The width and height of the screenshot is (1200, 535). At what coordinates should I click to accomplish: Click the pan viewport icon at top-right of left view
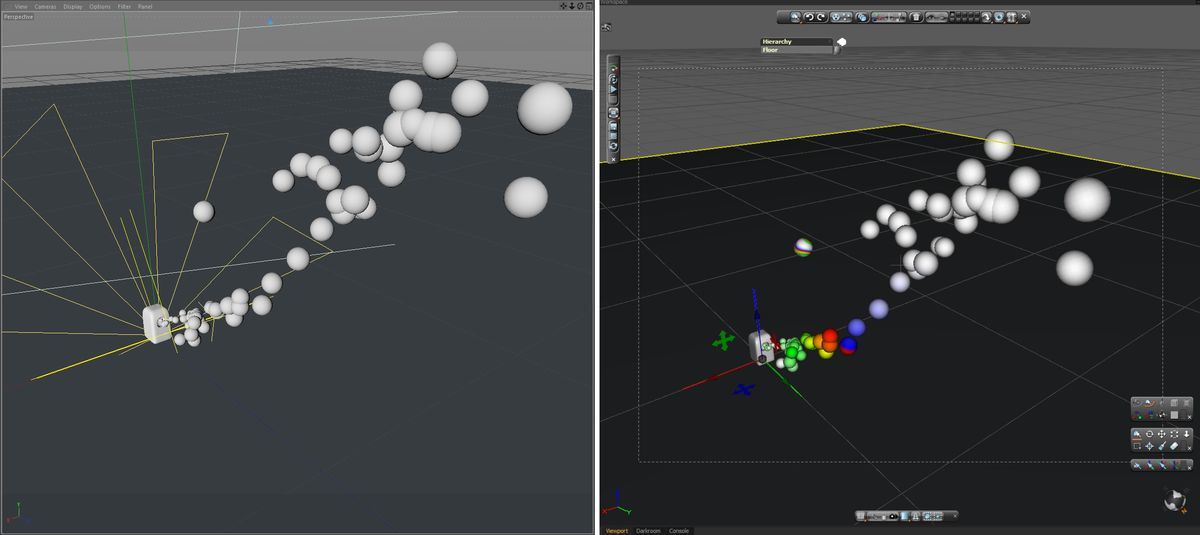tap(563, 7)
